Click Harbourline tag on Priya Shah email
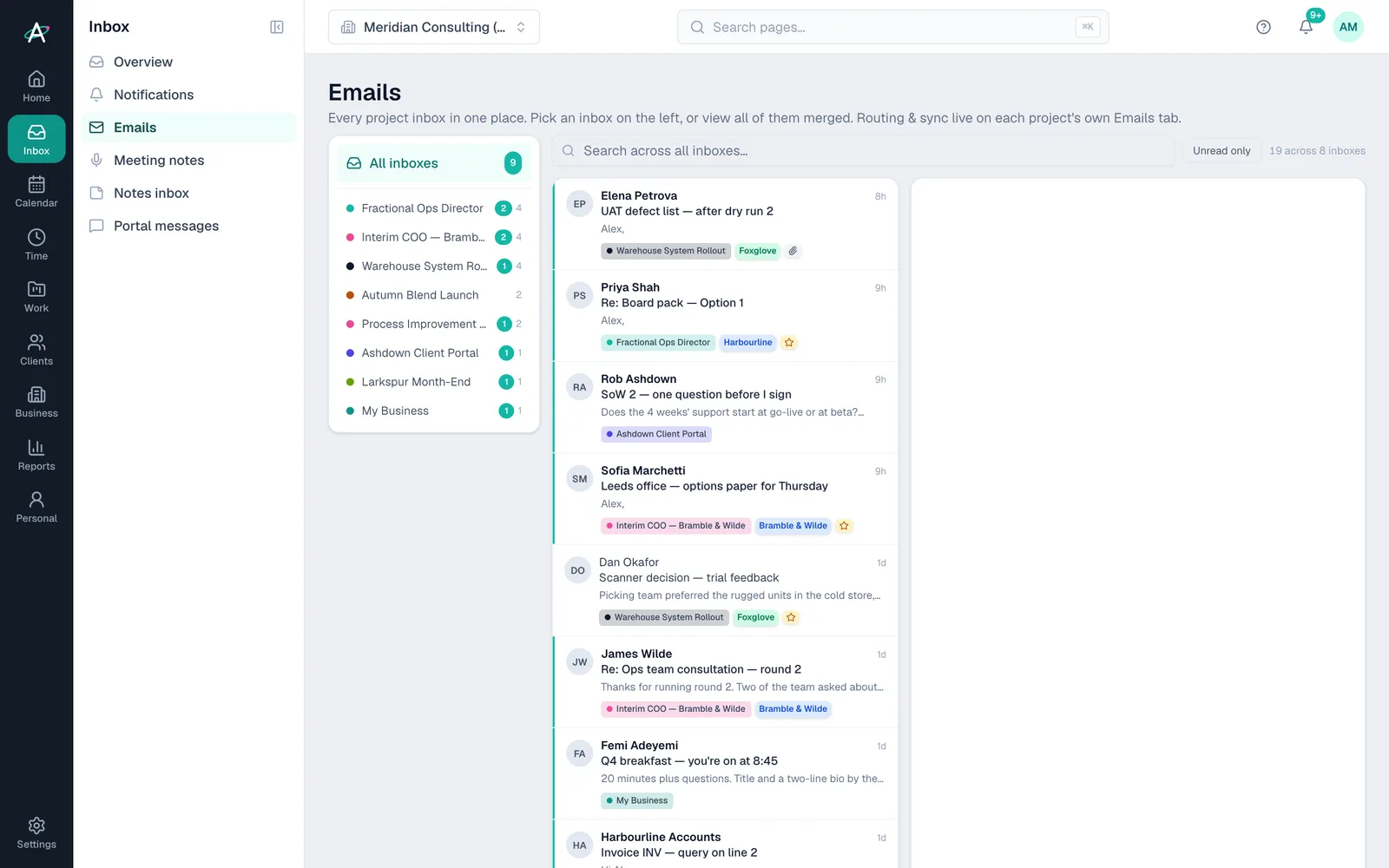 point(747,343)
